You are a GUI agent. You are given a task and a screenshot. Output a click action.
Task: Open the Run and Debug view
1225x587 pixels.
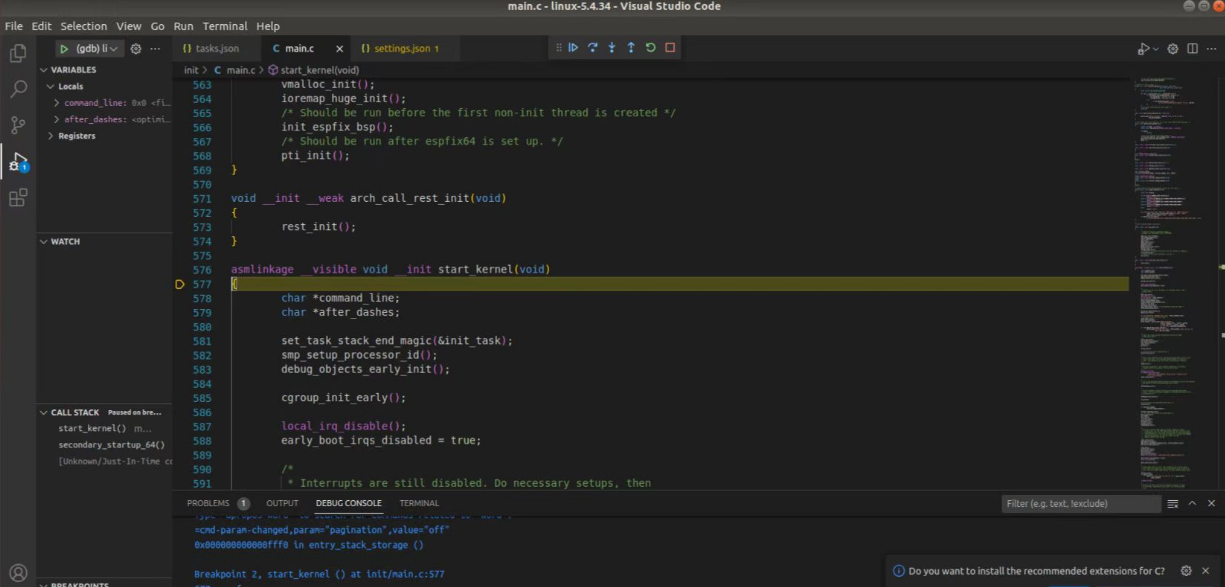tap(18, 161)
